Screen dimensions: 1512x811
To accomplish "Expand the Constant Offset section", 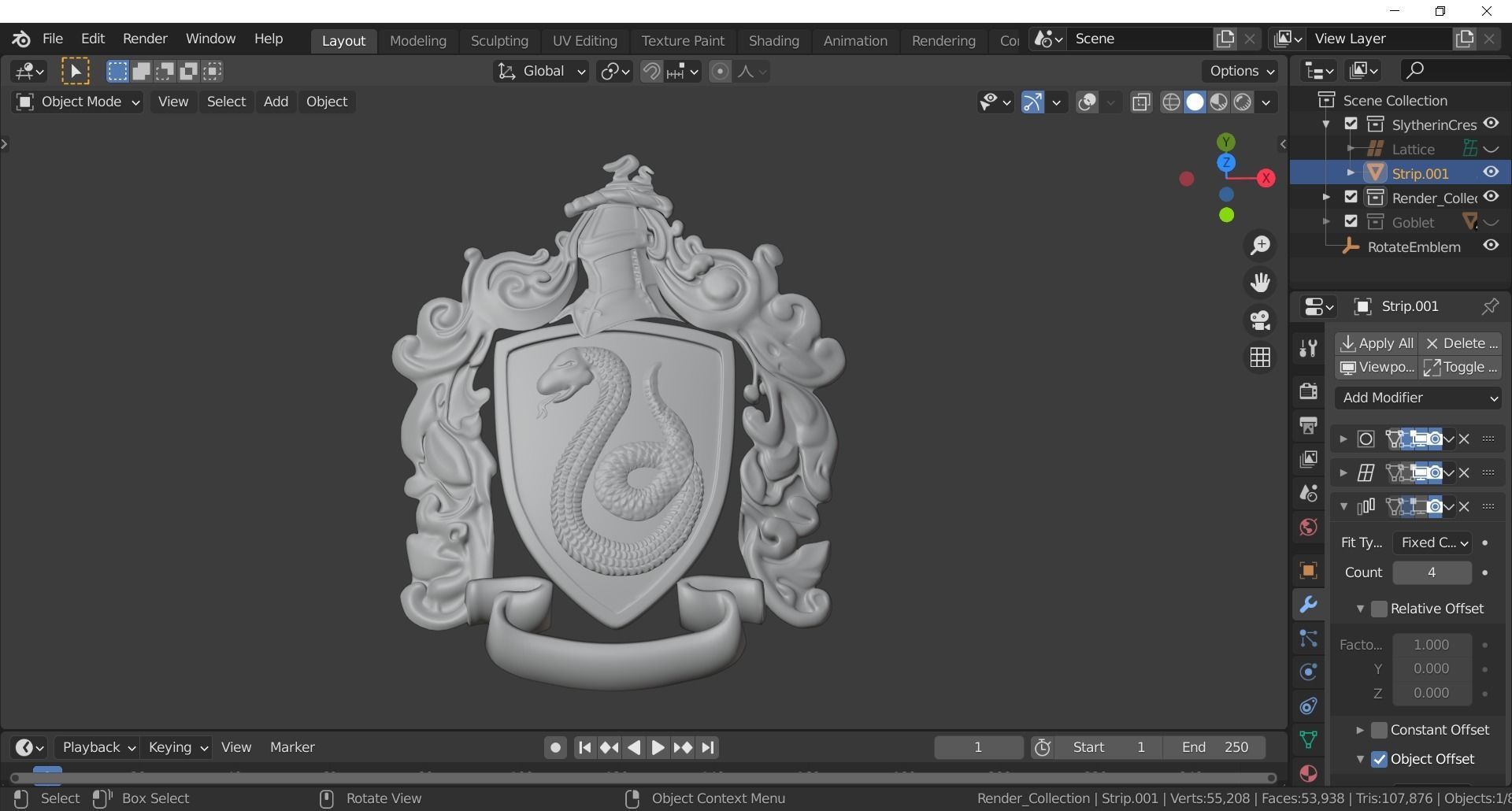I will click(1360, 730).
